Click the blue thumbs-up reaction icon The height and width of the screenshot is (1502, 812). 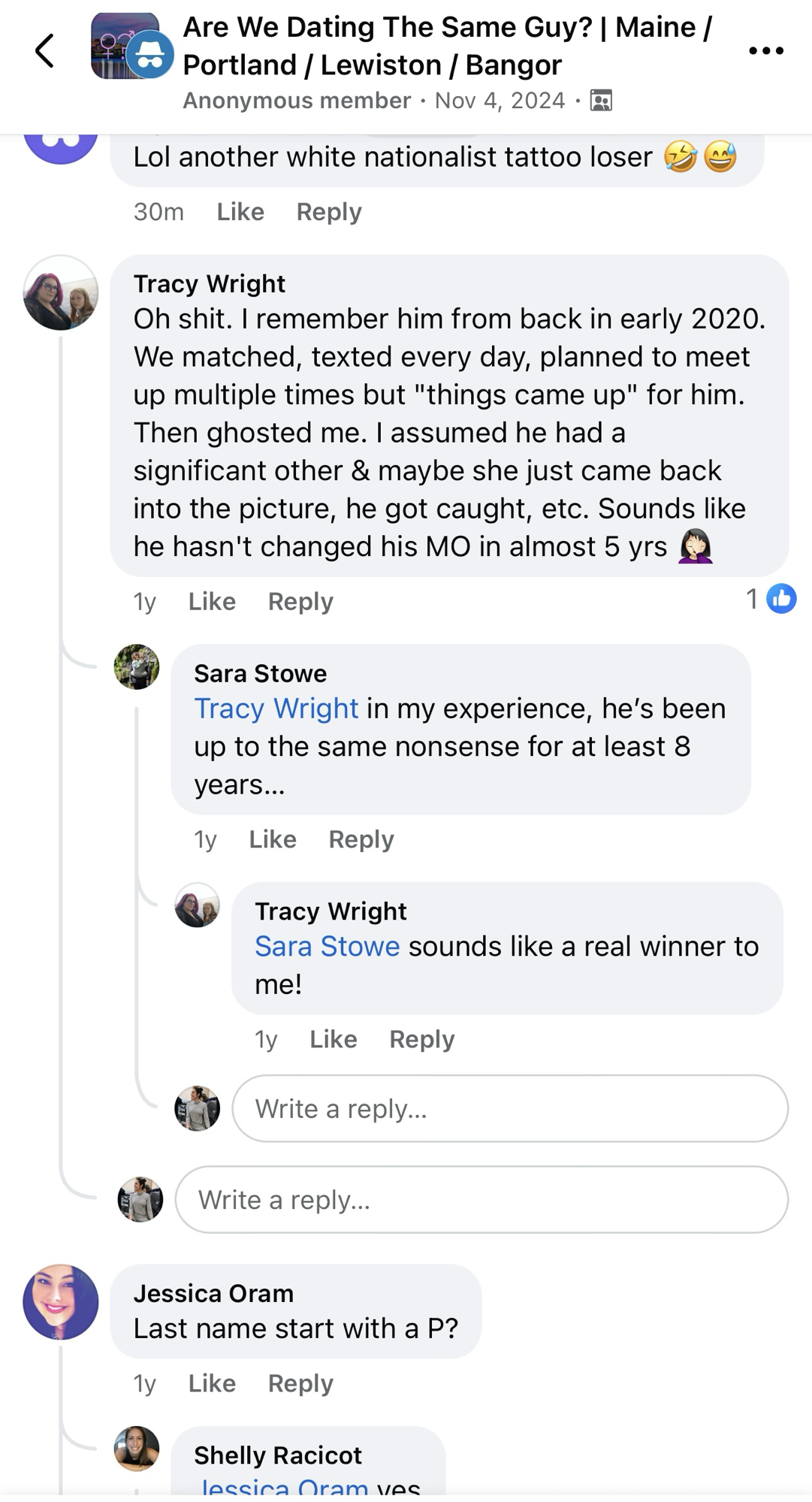pyautogui.click(x=781, y=599)
